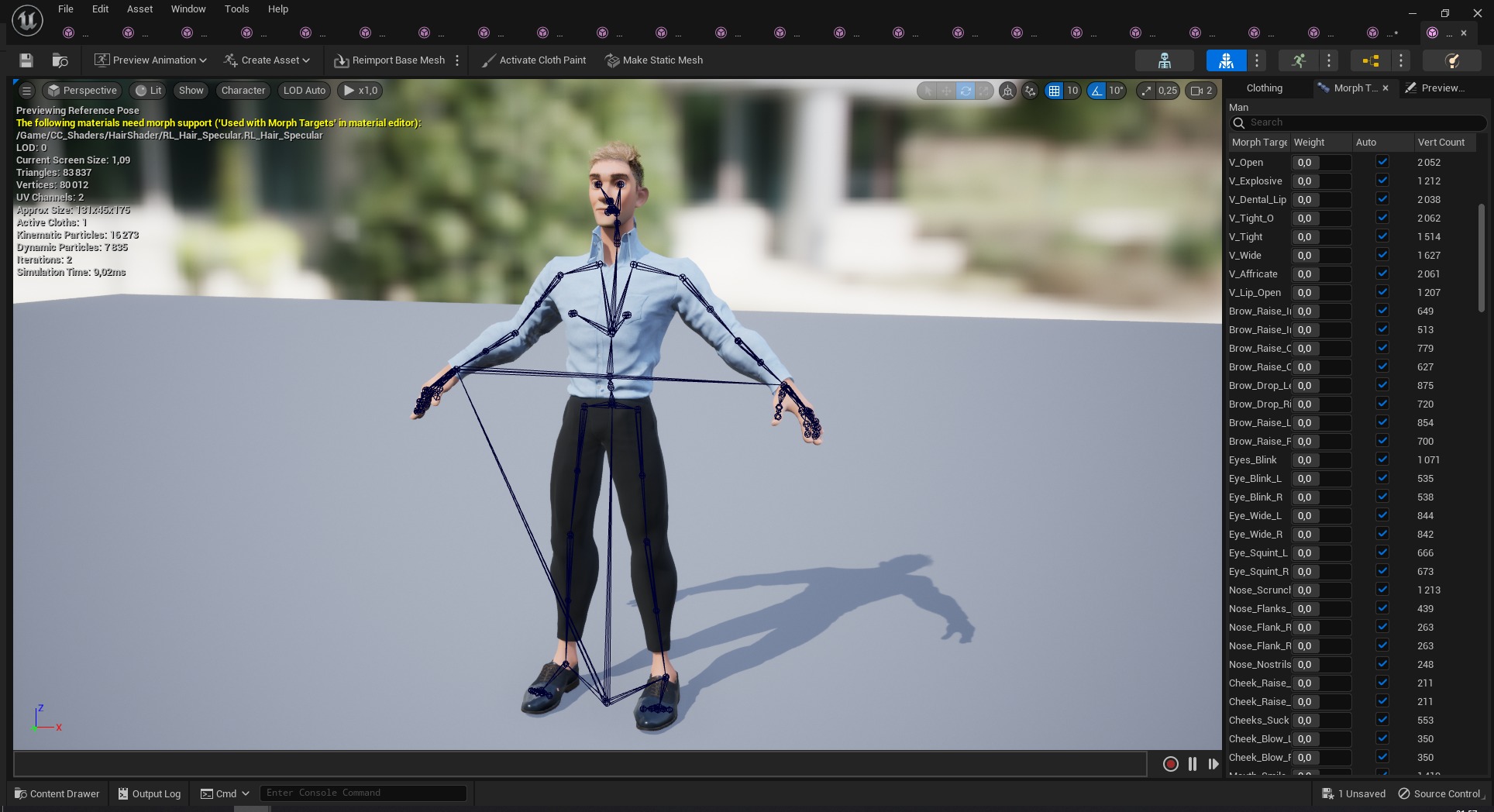Screen dimensions: 1494x812
Task: Open the Physics asset editor mode
Action: (x=1452, y=60)
